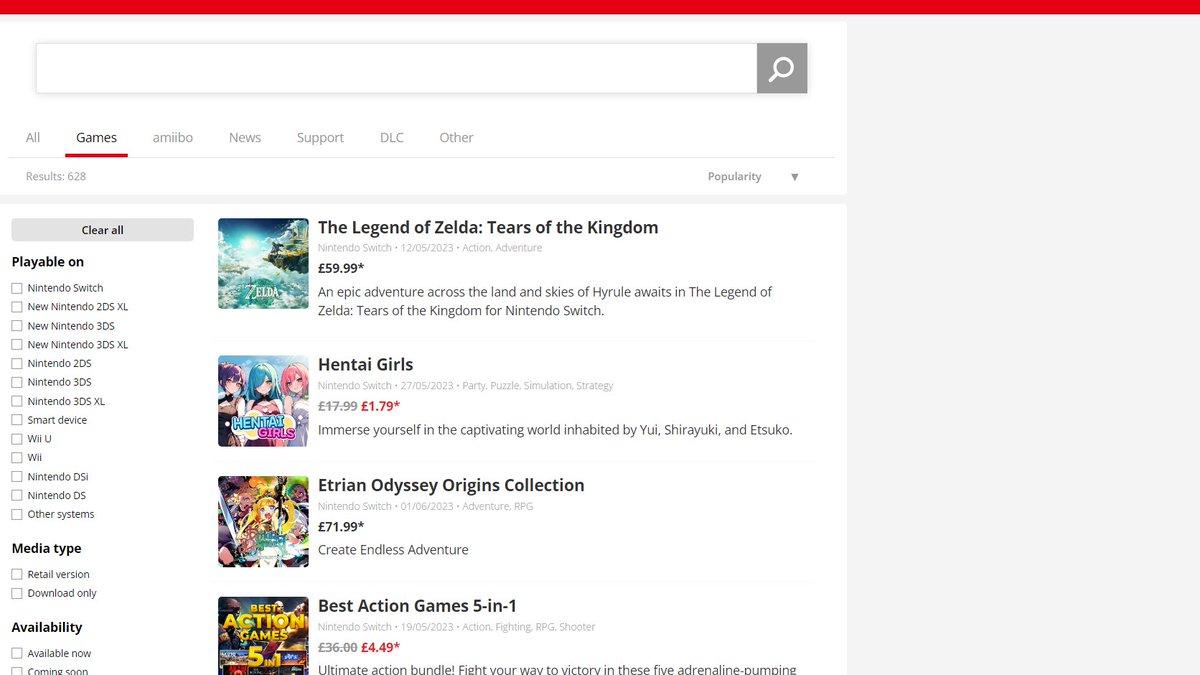
Task: Enable the Smart device filter
Action: [17, 420]
